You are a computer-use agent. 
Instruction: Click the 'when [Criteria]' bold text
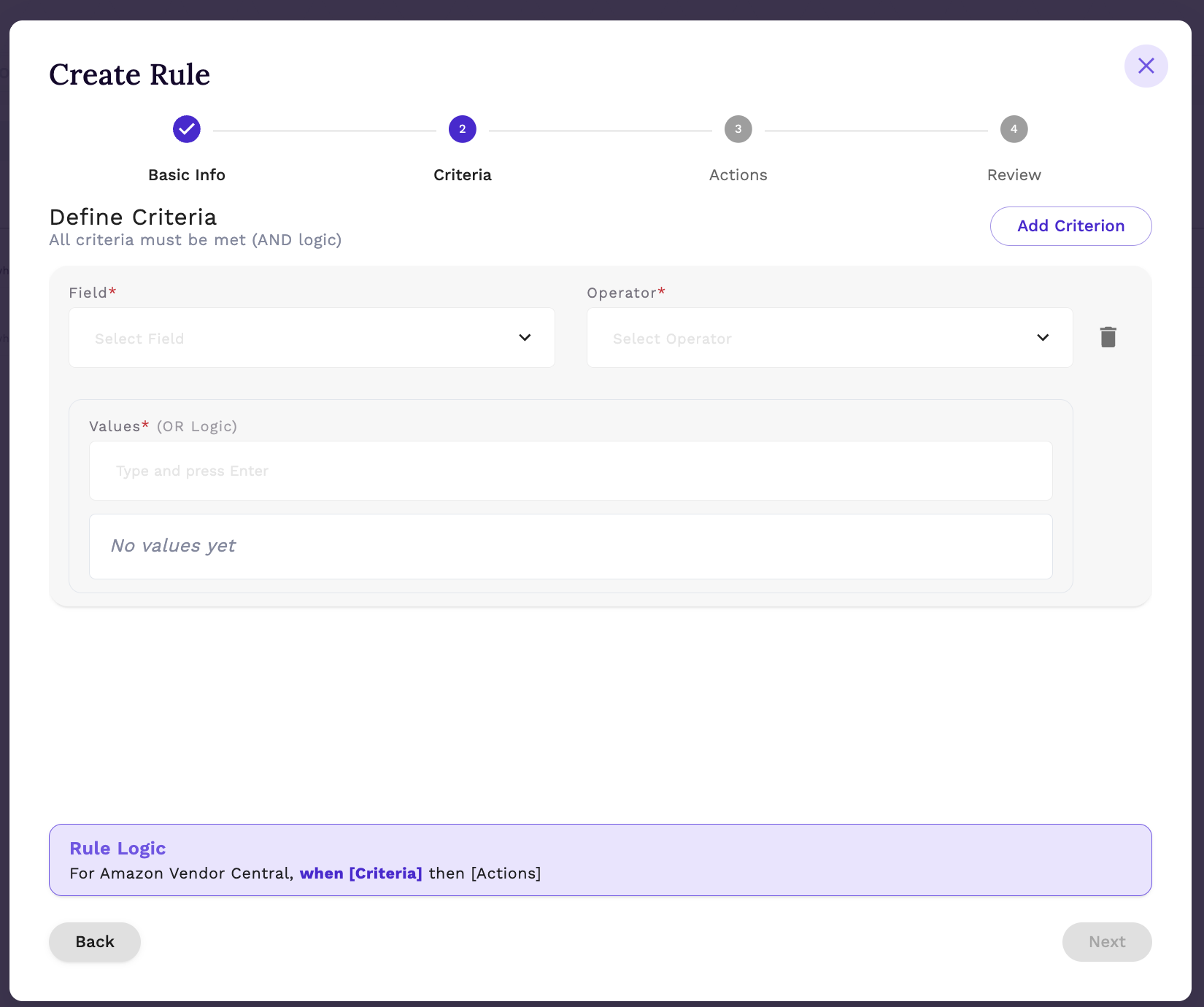tap(361, 873)
